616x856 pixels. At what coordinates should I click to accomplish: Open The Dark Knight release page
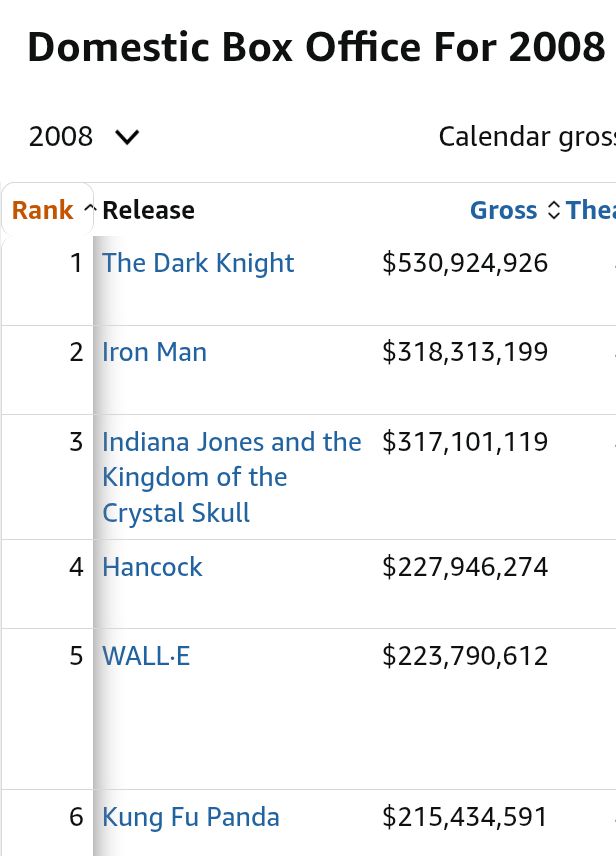198,263
